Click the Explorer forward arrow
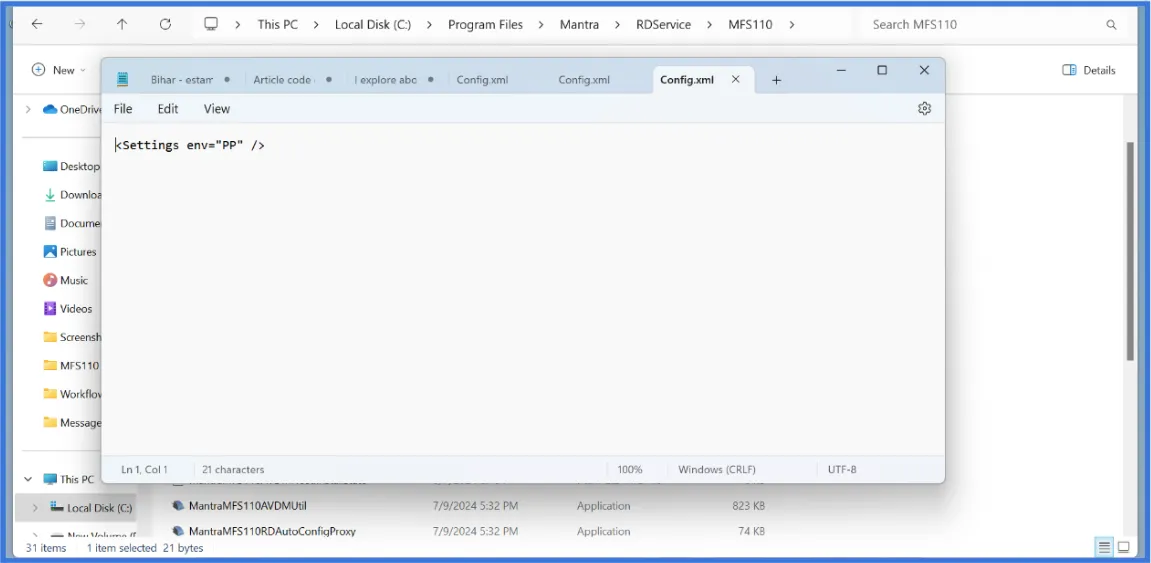The image size is (1151, 563). pyautogui.click(x=79, y=24)
